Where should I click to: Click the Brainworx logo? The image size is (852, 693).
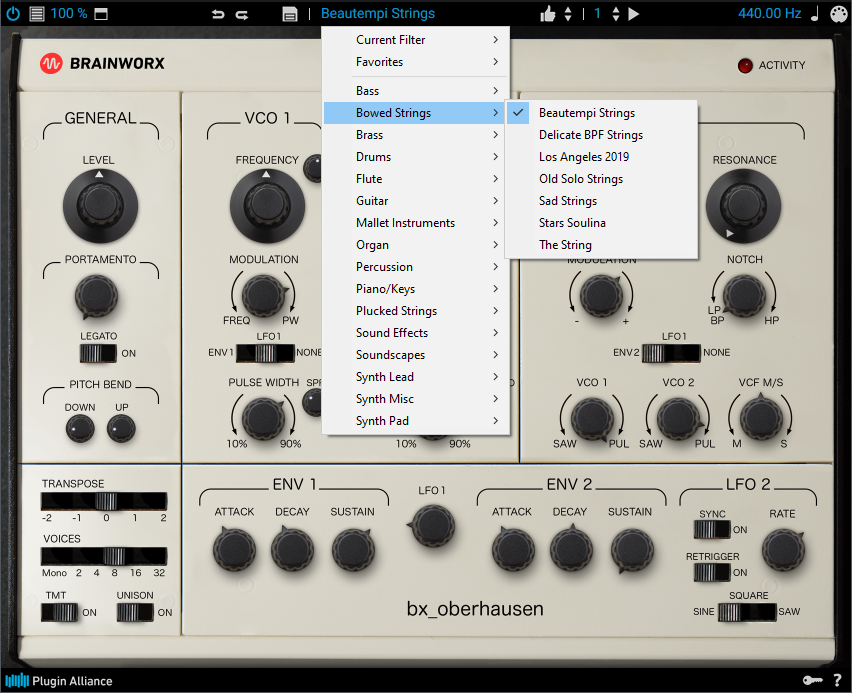click(102, 64)
